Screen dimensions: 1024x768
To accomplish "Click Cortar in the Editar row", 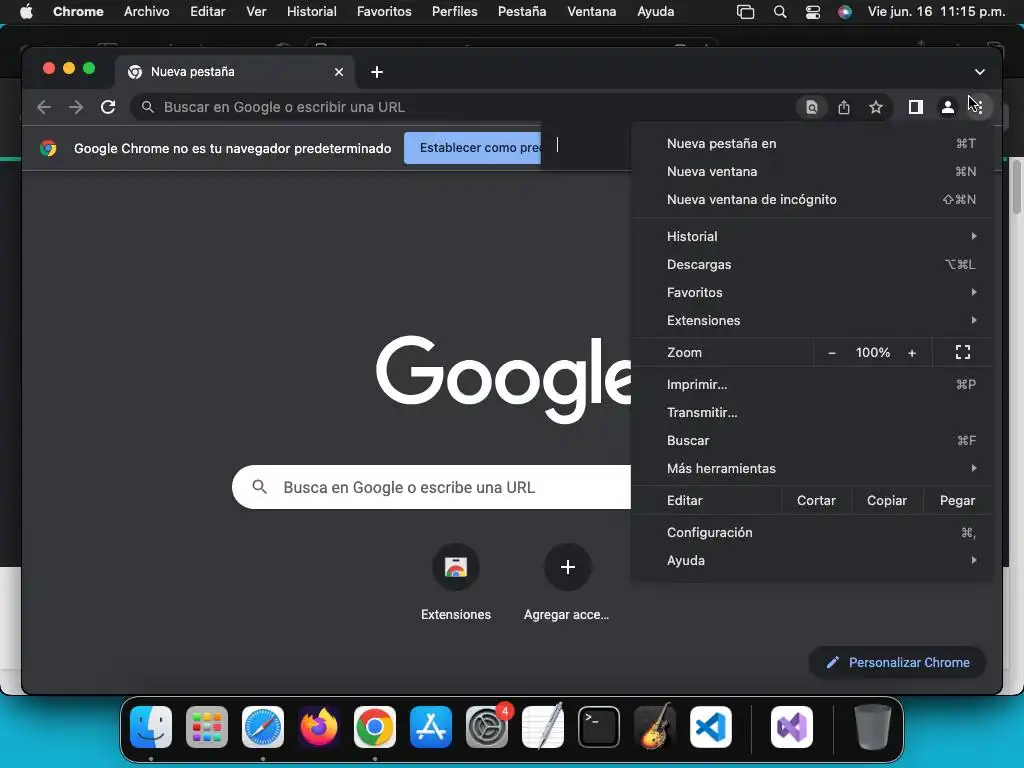I will (816, 501).
